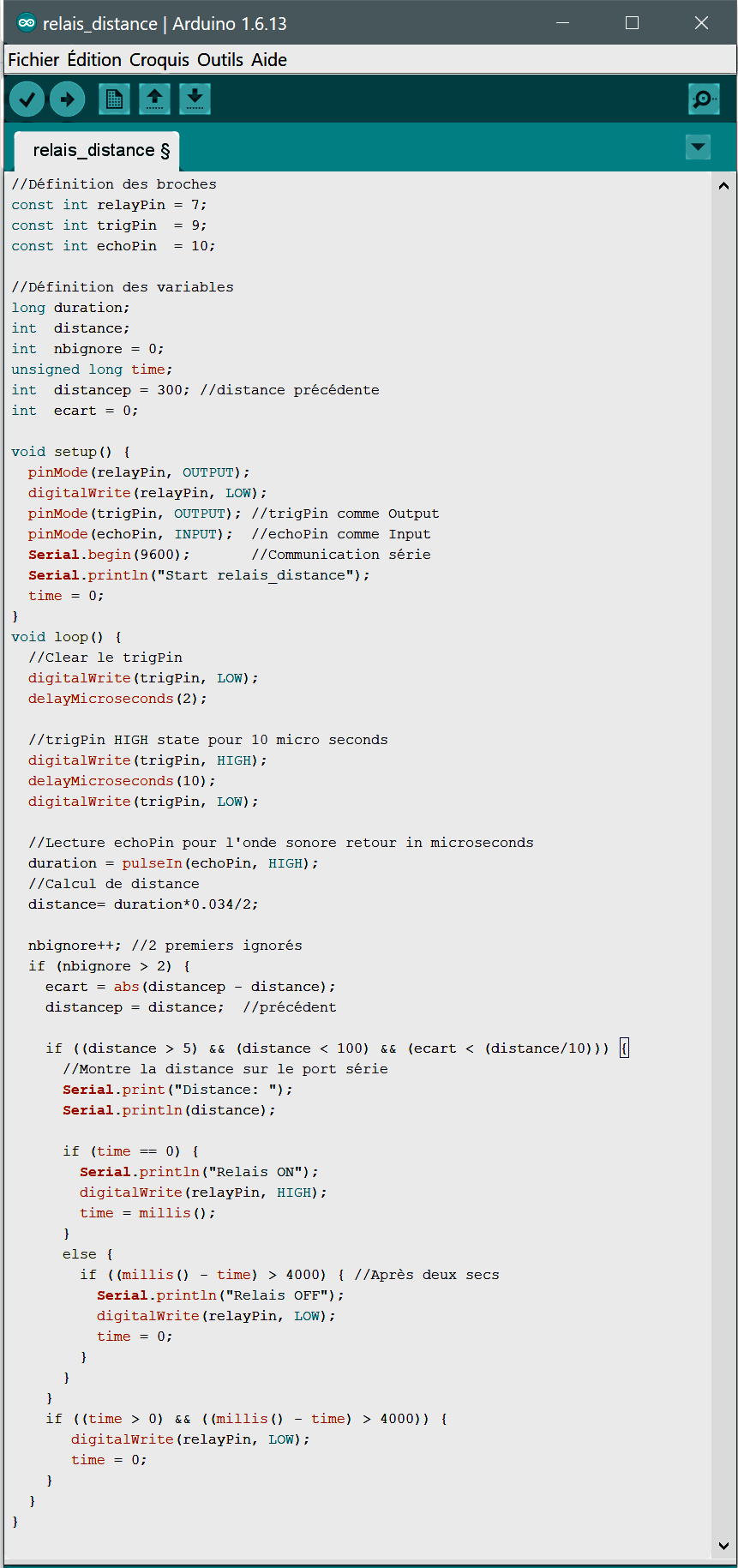This screenshot has width=738, height=1568.
Task: Open the Aide menu
Action: (x=269, y=60)
